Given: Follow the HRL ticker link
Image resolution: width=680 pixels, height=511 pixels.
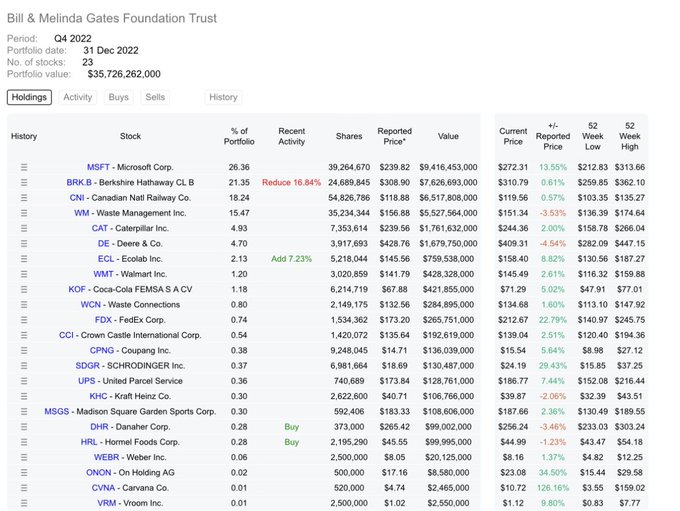Looking at the screenshot, I should pos(89,442).
